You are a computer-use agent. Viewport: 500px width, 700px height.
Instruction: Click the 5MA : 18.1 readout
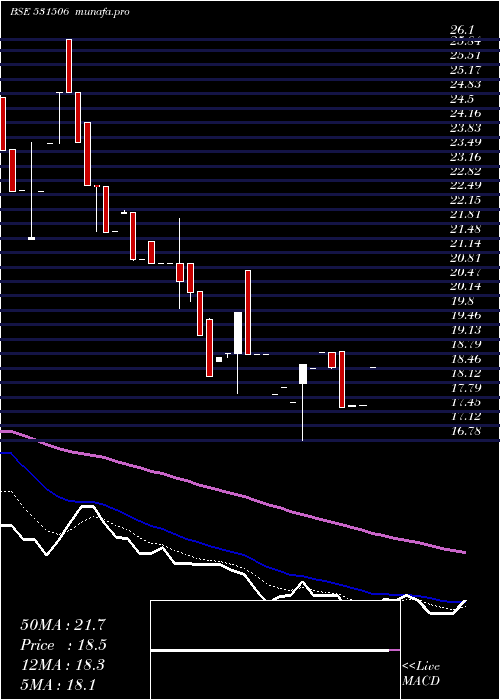(x=58, y=685)
